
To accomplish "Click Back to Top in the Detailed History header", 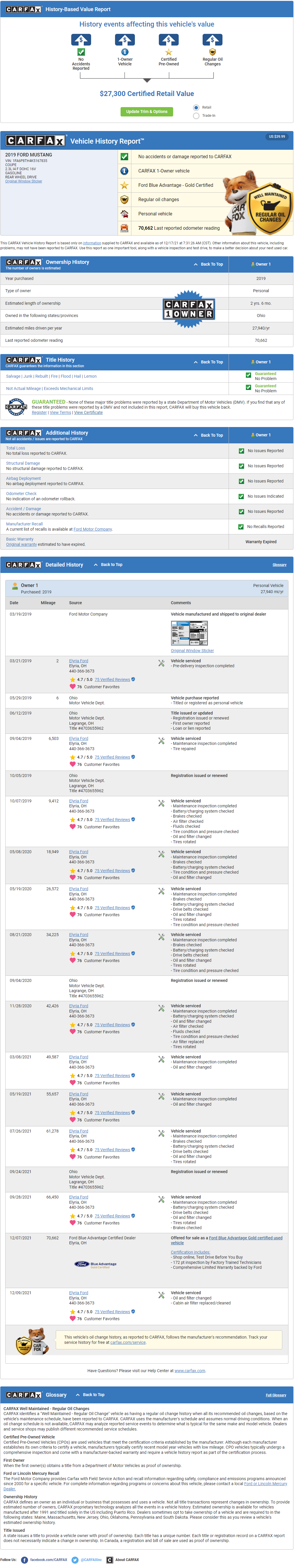I will coord(108,564).
